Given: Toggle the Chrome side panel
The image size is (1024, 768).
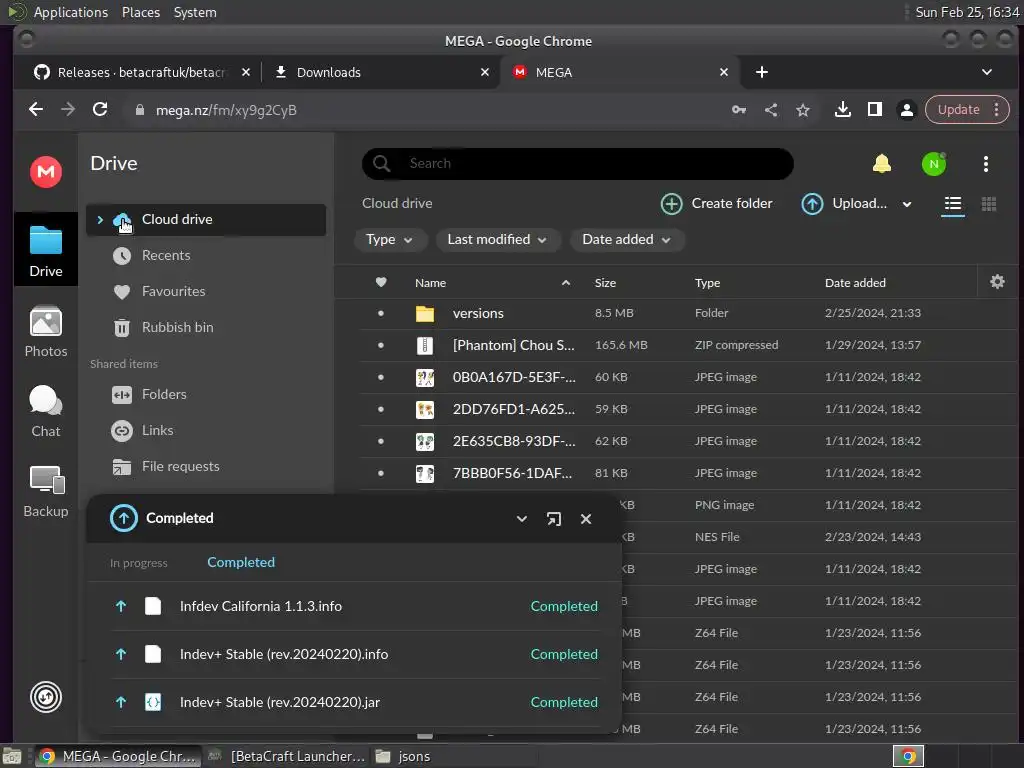Looking at the screenshot, I should pyautogui.click(x=874, y=110).
